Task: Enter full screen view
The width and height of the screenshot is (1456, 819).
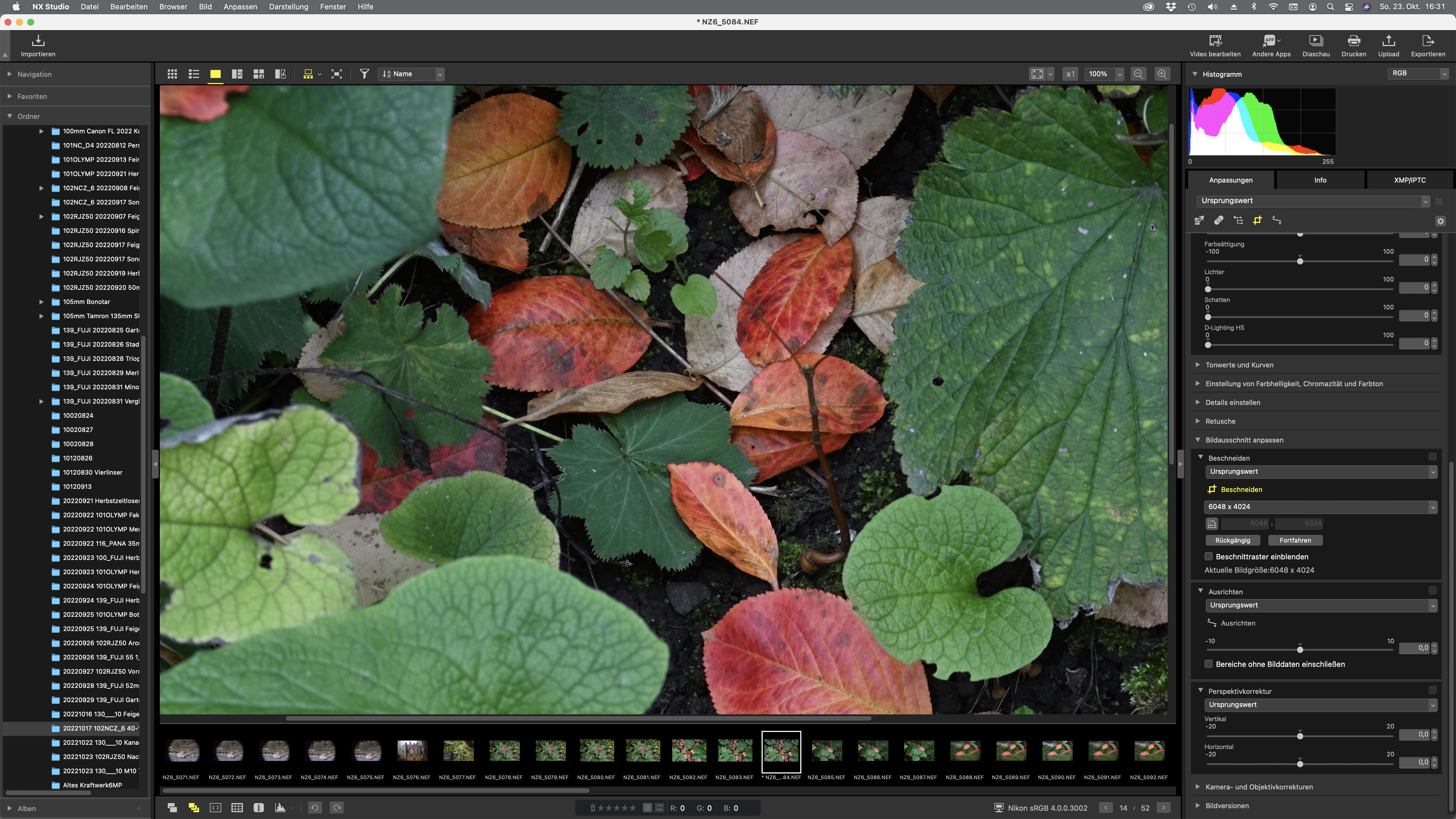Action: click(x=336, y=74)
